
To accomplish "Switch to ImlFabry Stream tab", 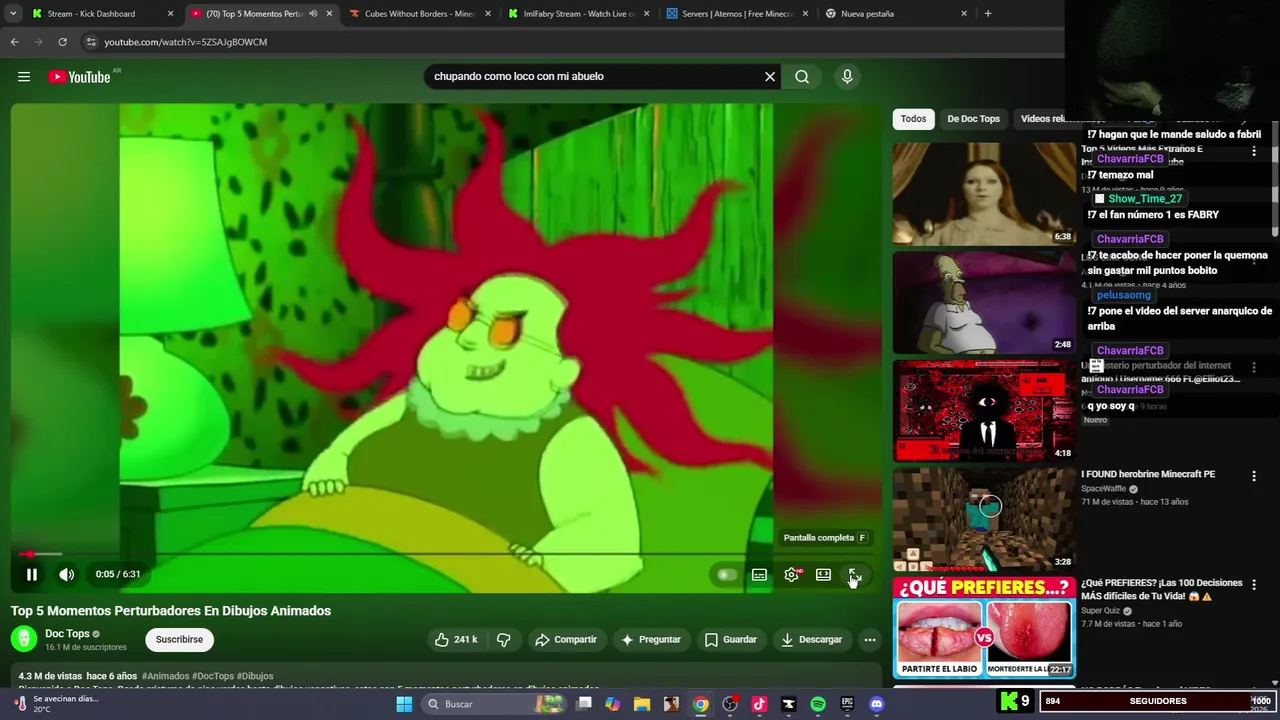I will coord(579,14).
